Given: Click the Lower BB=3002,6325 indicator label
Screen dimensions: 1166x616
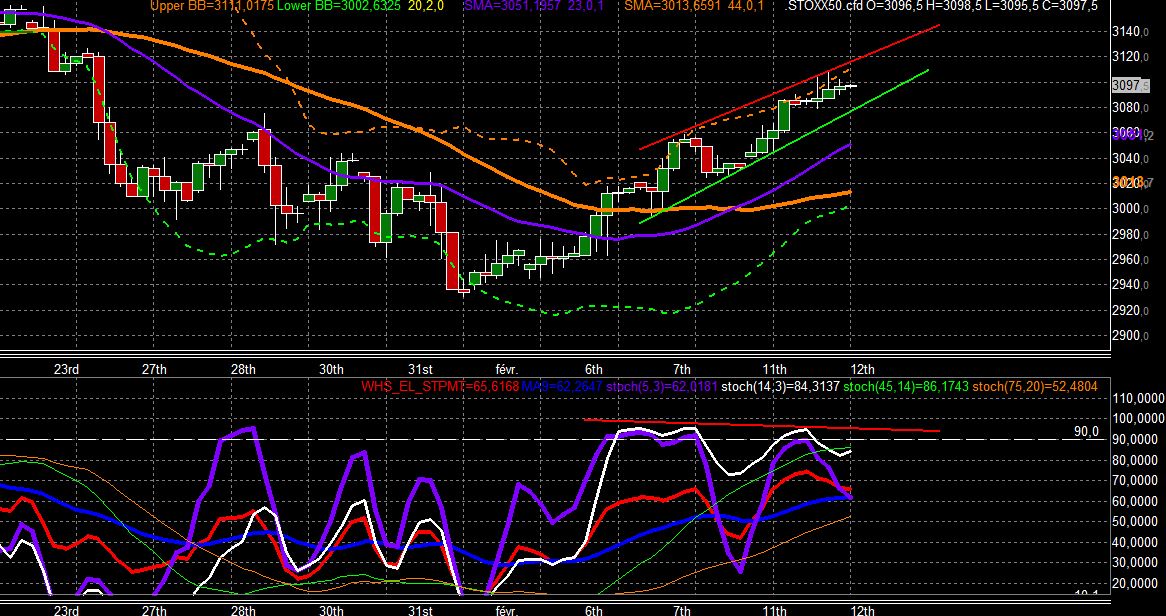Looking at the screenshot, I should [339, 6].
